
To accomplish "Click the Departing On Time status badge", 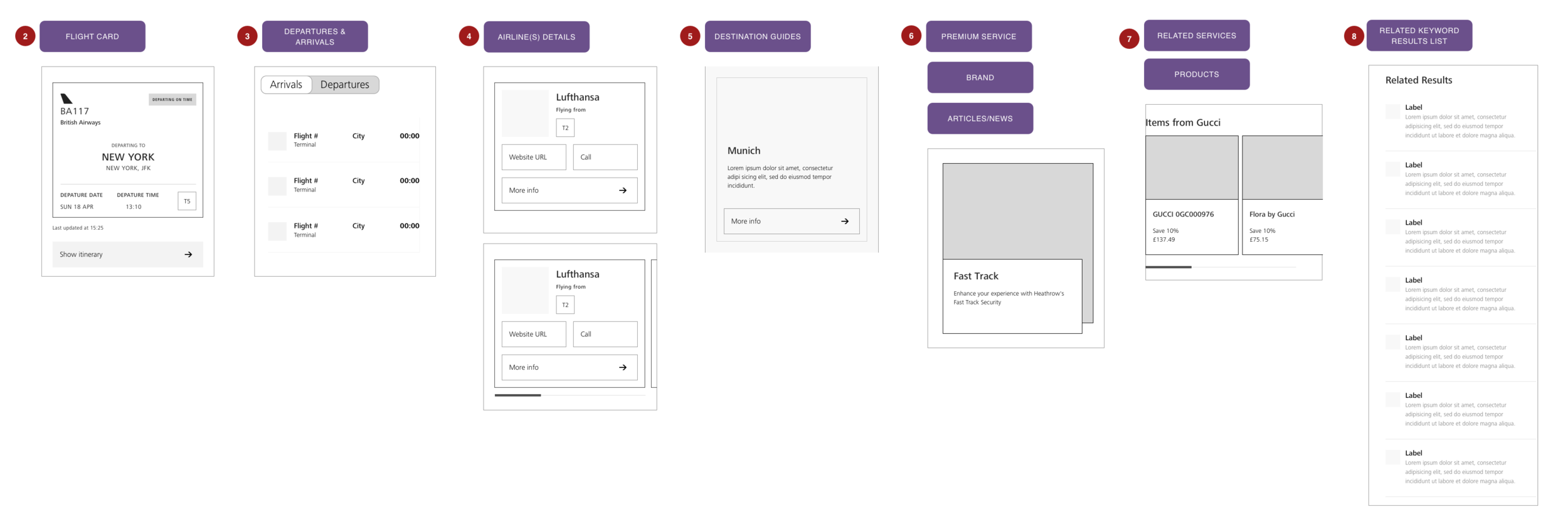I will coord(172,99).
